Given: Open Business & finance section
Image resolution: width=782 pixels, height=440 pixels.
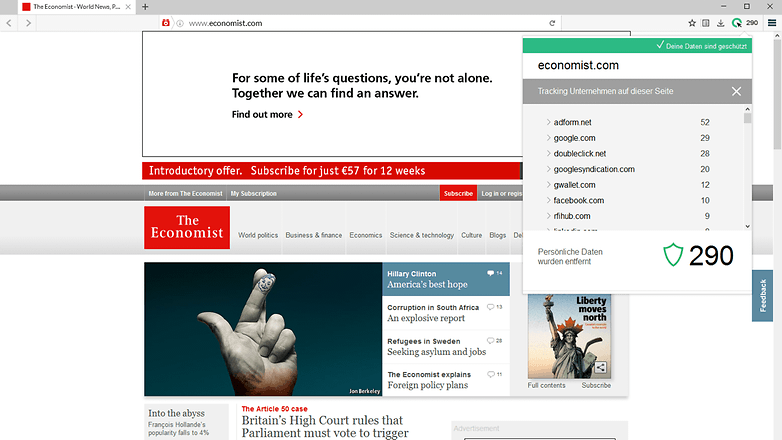Looking at the screenshot, I should [314, 235].
